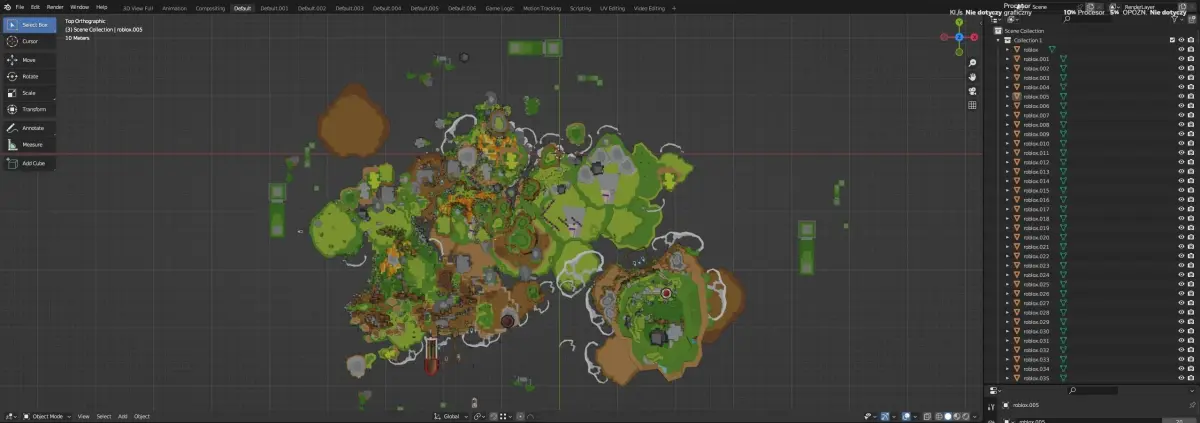Expand the roblox.002 object row
Screen dimensions: 1200x423
point(1008,69)
